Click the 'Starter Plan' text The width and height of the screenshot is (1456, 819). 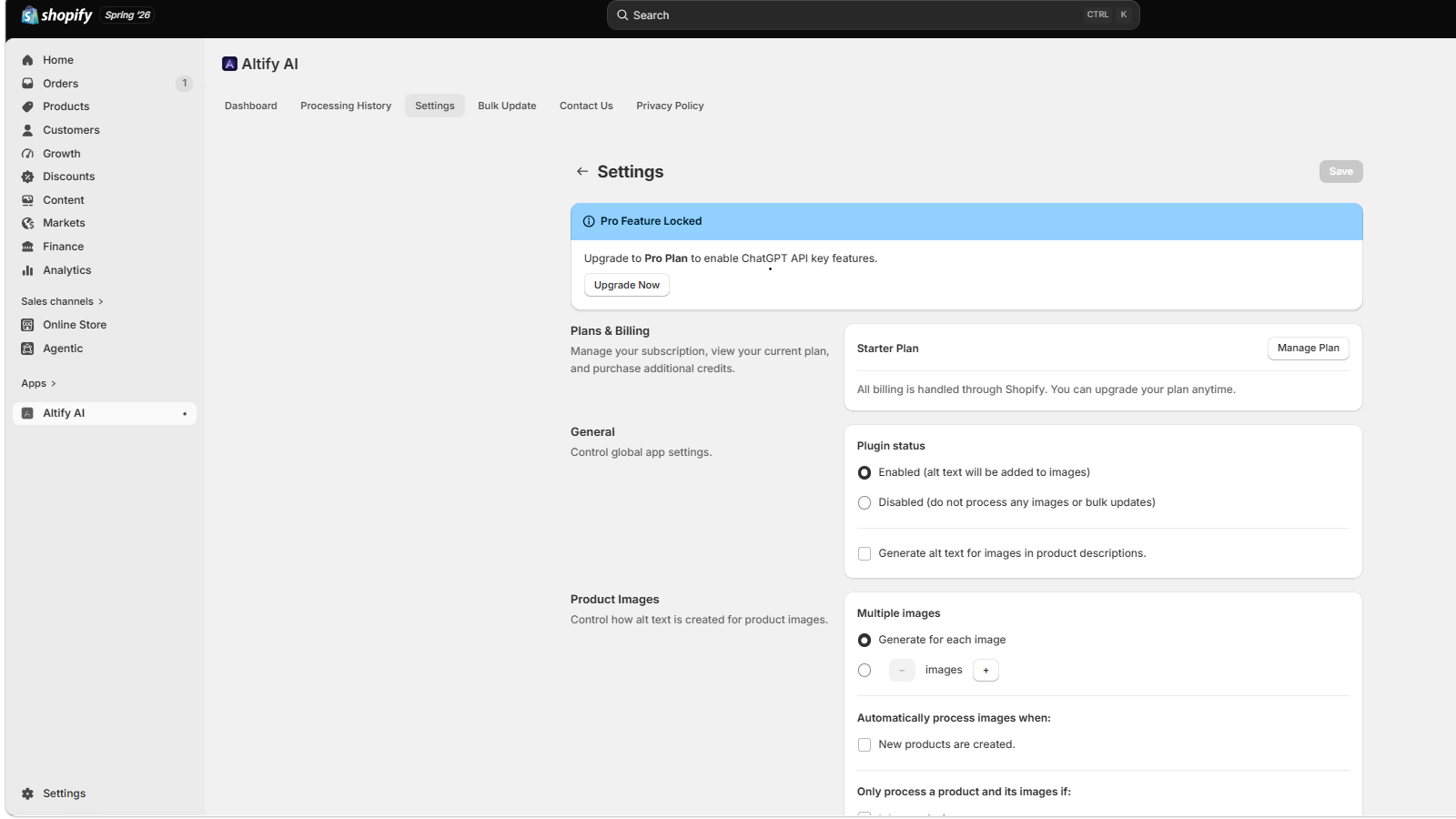(x=888, y=349)
